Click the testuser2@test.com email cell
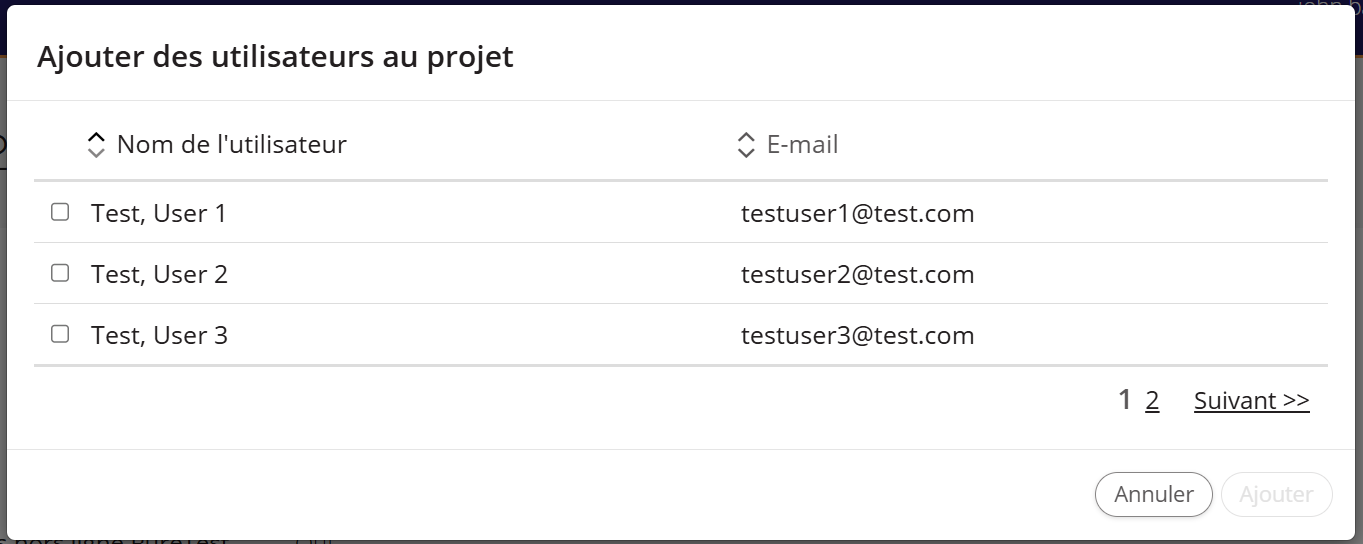This screenshot has width=1363, height=544. tap(858, 274)
